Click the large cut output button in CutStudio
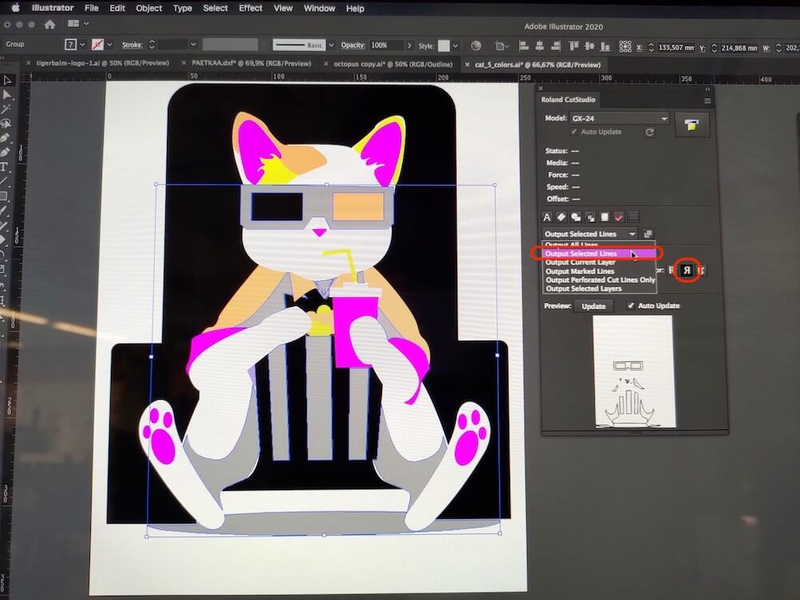This screenshot has height=600, width=800. point(691,123)
